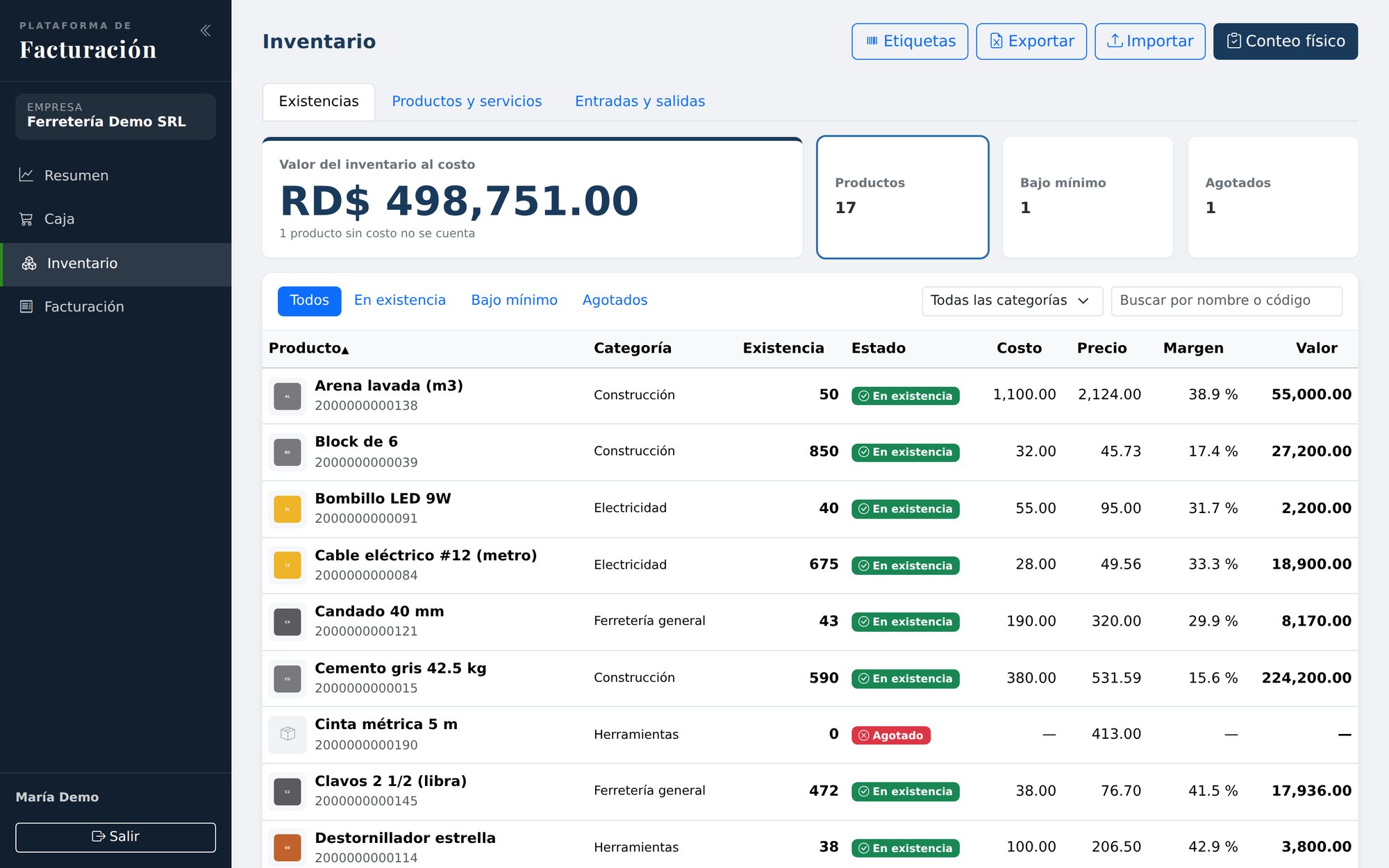Viewport: 1389px width, 868px height.
Task: Click Arena lavada product thumbnail
Action: [x=288, y=397]
